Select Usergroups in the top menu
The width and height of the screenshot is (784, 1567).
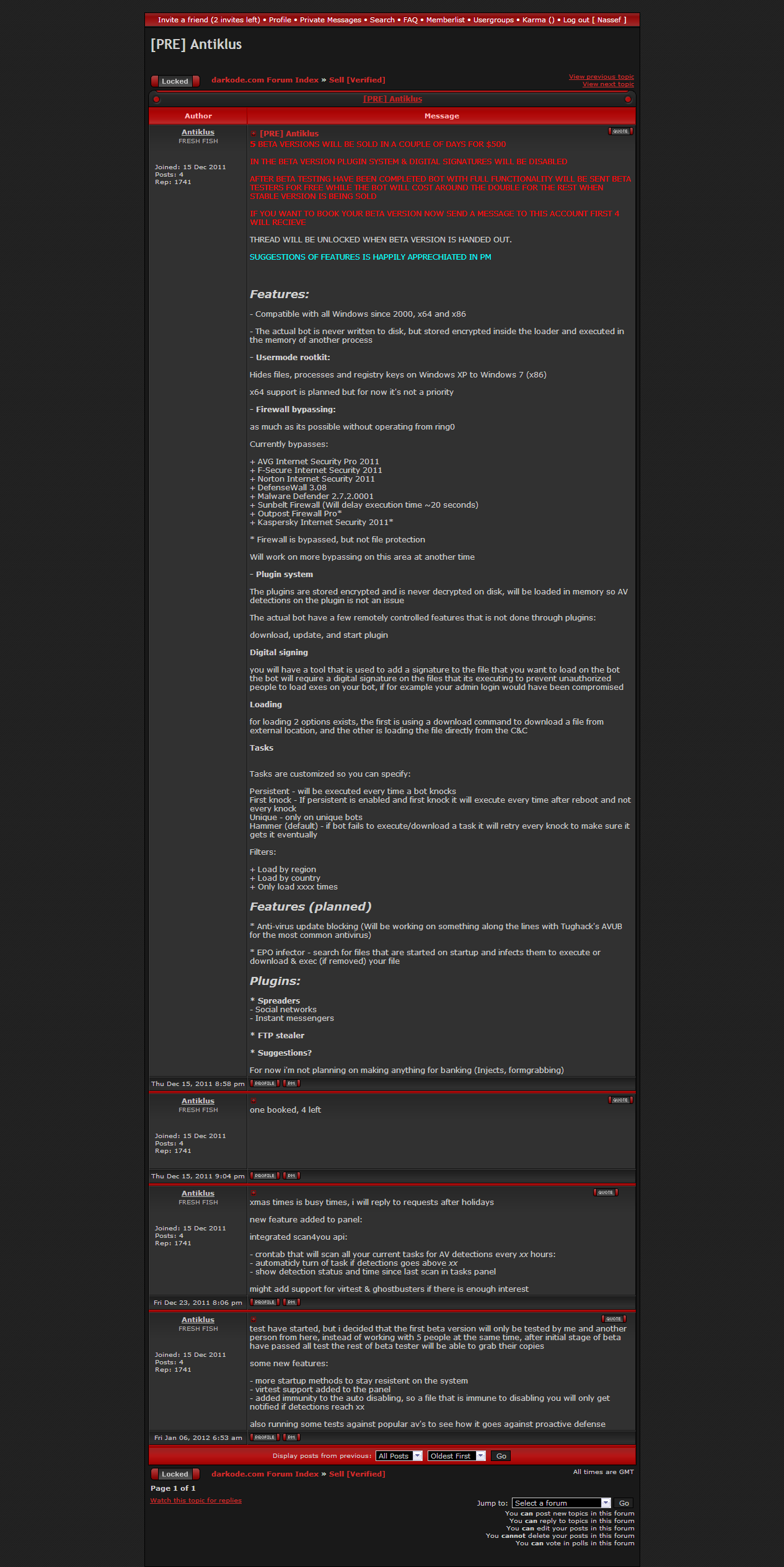[x=493, y=20]
